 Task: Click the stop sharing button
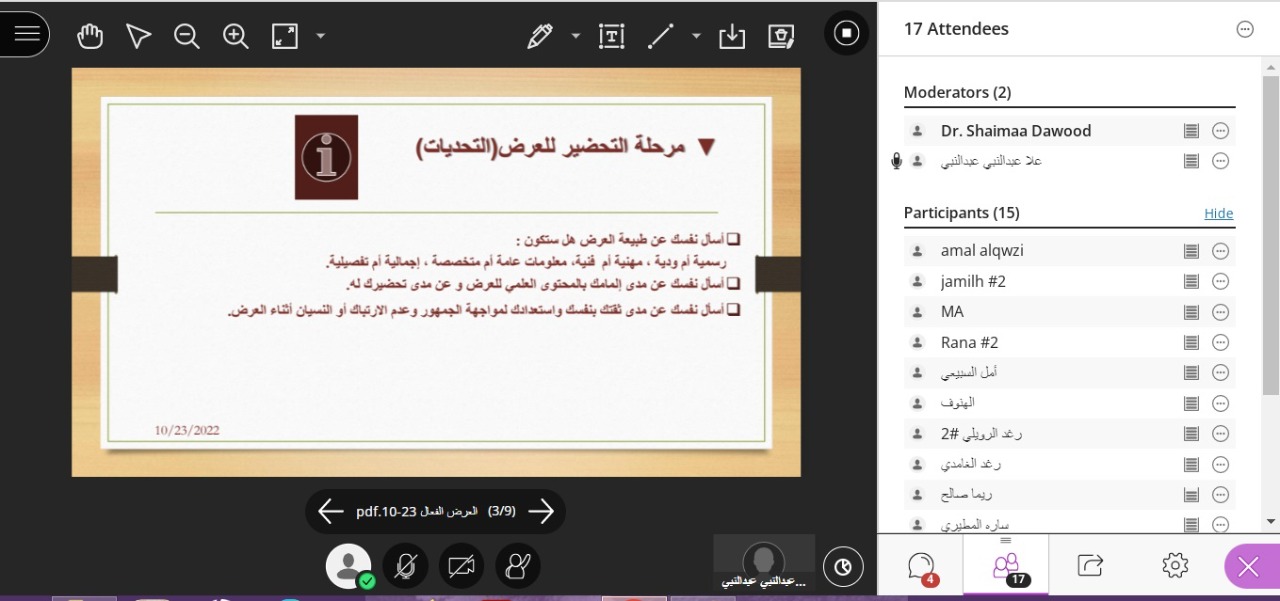coord(846,34)
